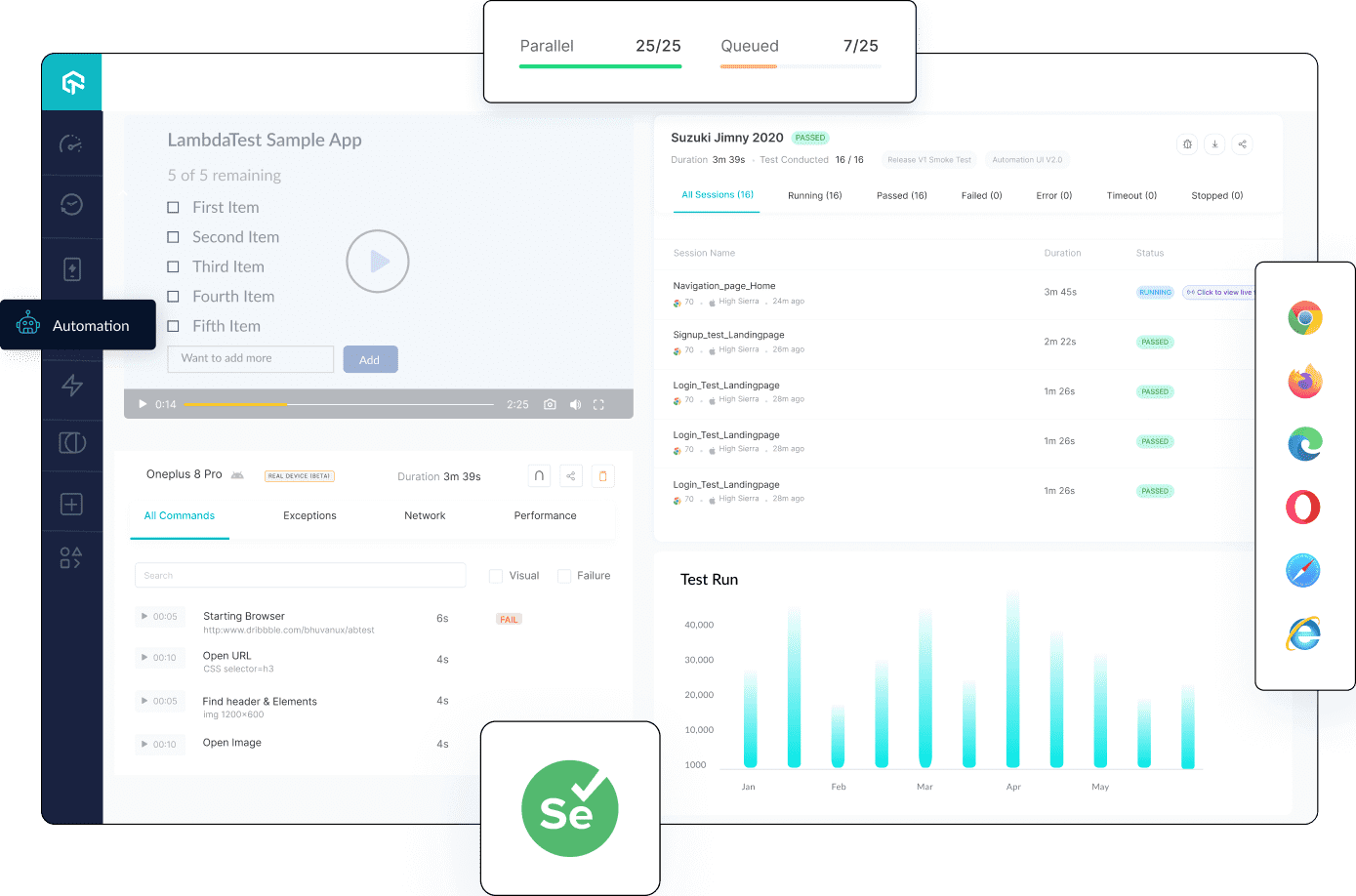The width and height of the screenshot is (1356, 896).
Task: Open the Failed (0) sessions tab
Action: click(x=981, y=196)
